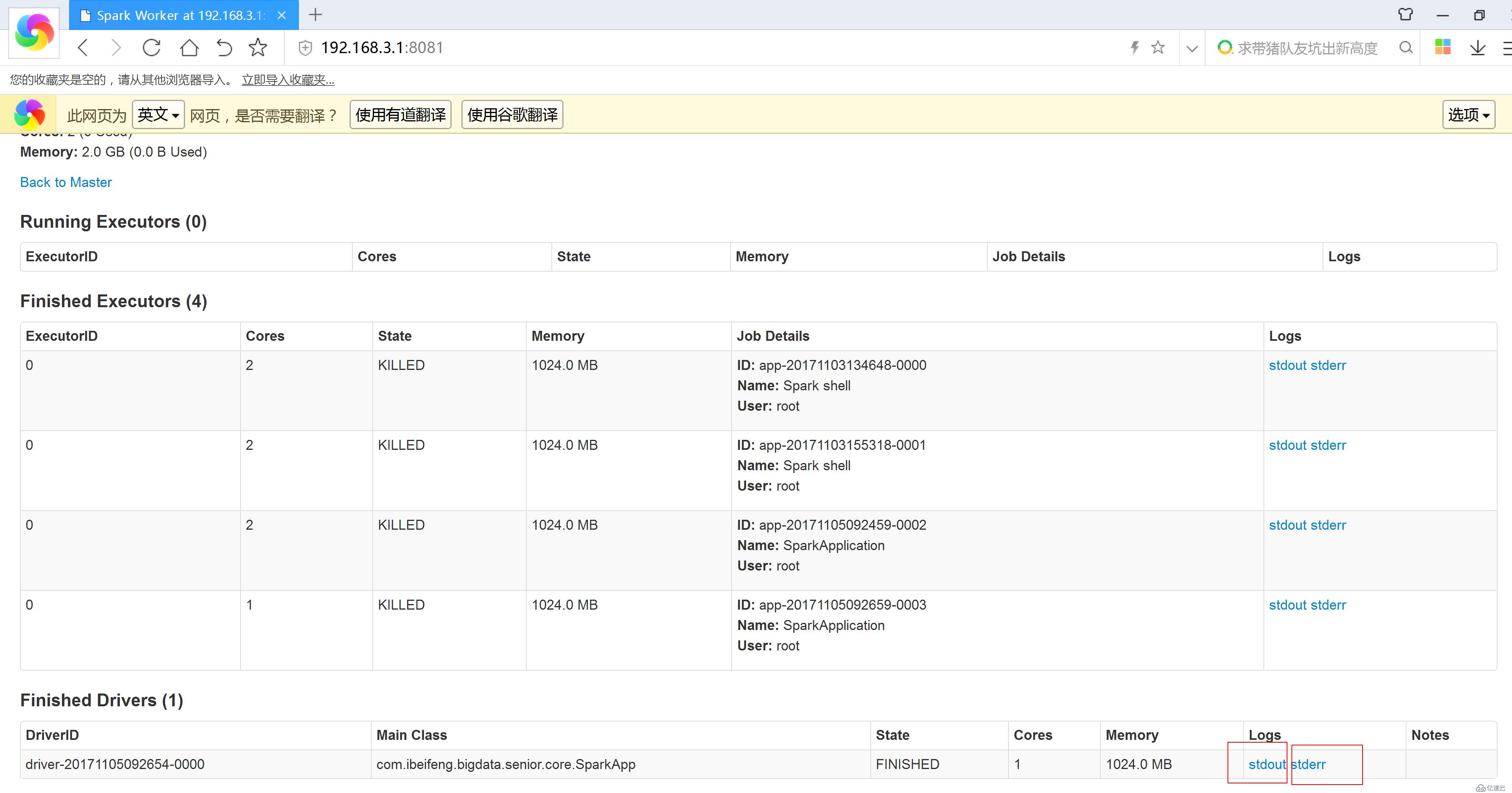Click the Finished Executors (4) heading
Viewport: 1512px width, 793px height.
114,301
